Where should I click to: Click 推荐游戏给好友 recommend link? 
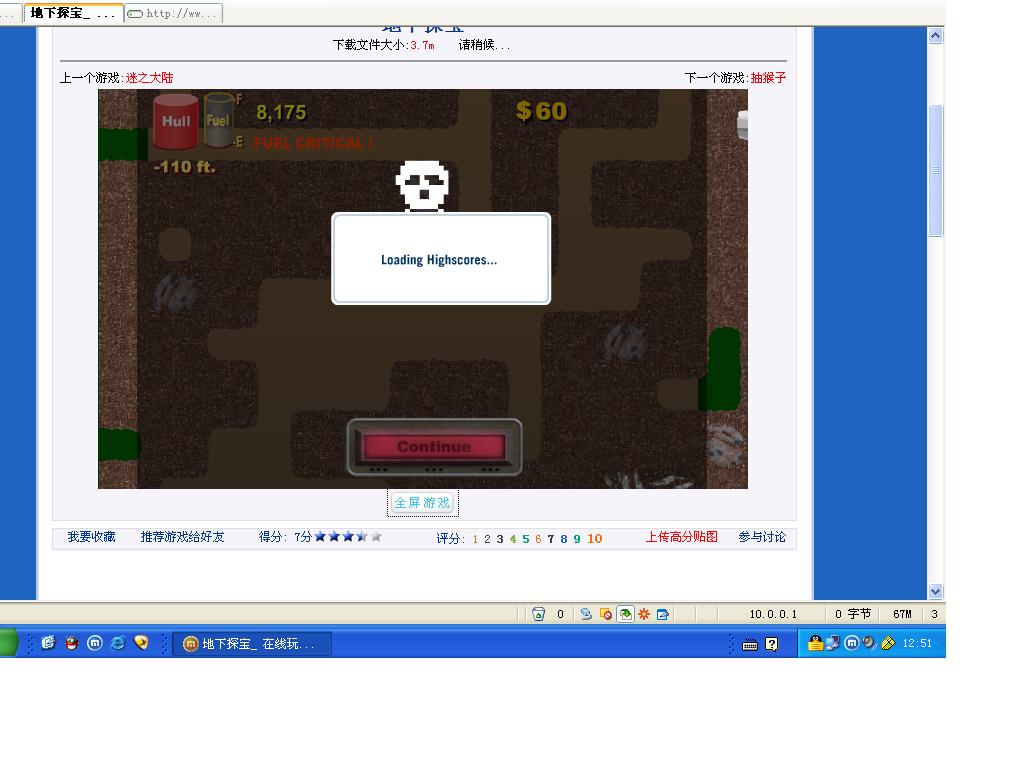click(182, 537)
